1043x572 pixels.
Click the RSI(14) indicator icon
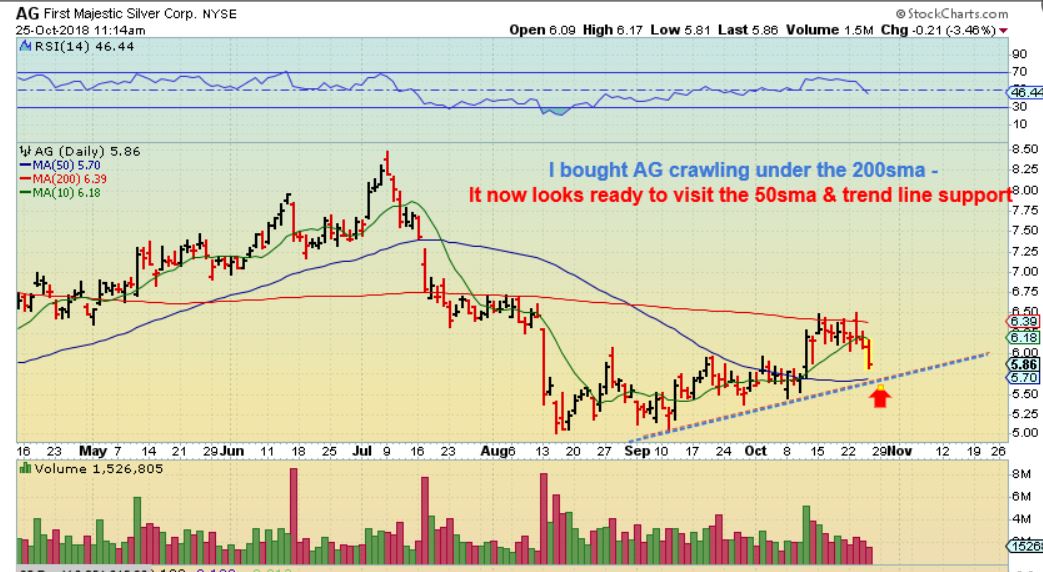pyautogui.click(x=25, y=46)
